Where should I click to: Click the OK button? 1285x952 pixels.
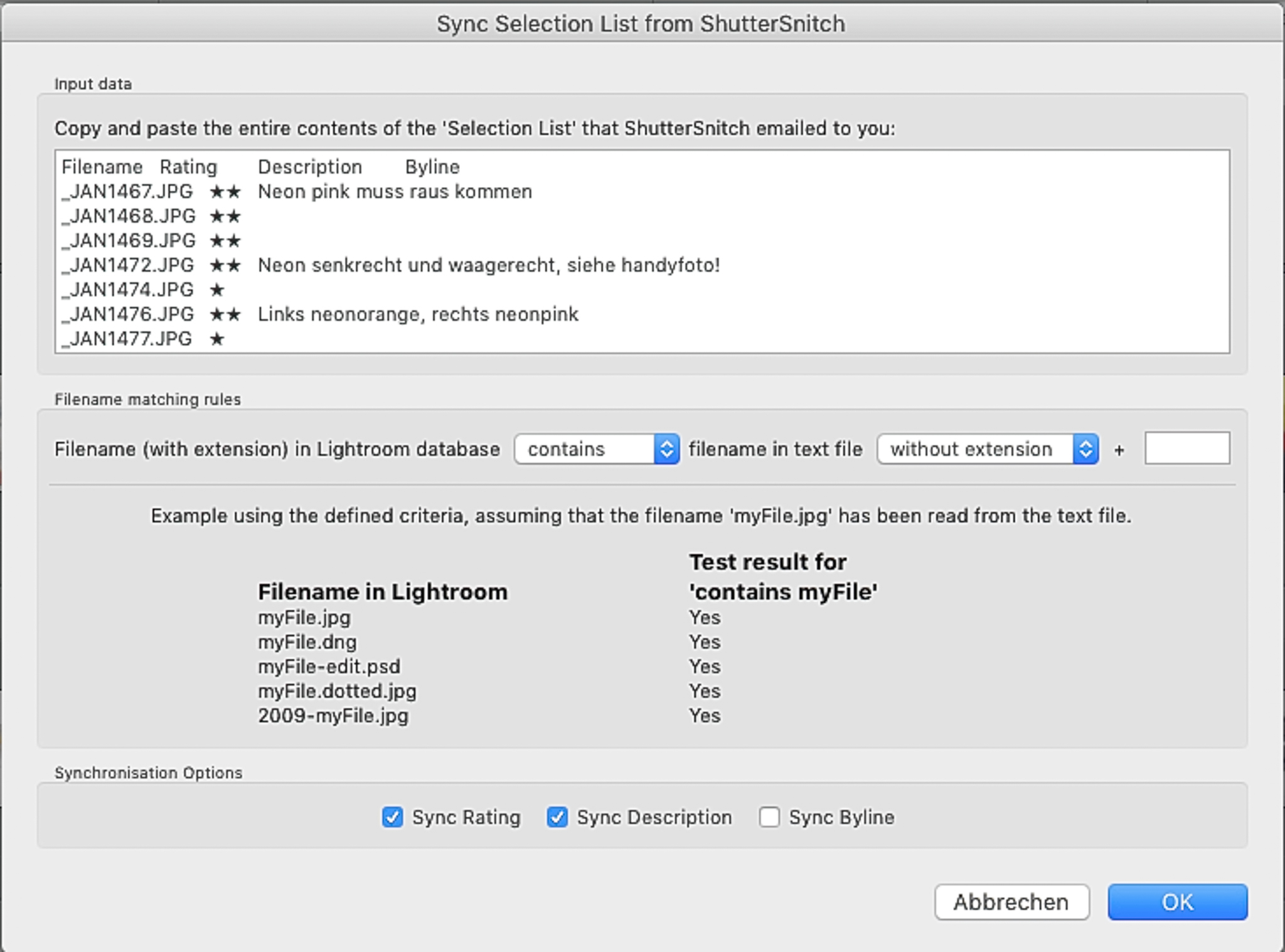[1178, 902]
